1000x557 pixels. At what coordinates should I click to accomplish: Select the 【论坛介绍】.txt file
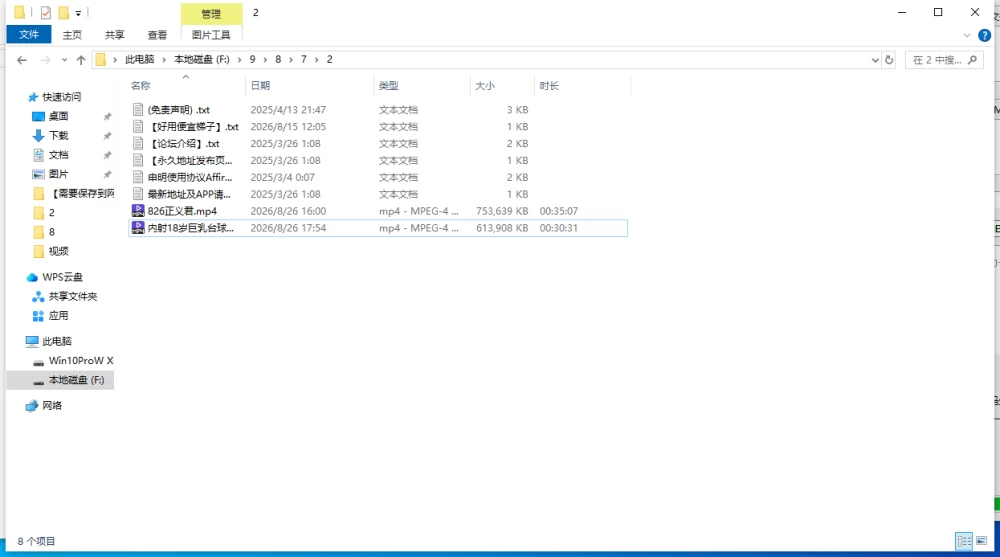click(184, 144)
